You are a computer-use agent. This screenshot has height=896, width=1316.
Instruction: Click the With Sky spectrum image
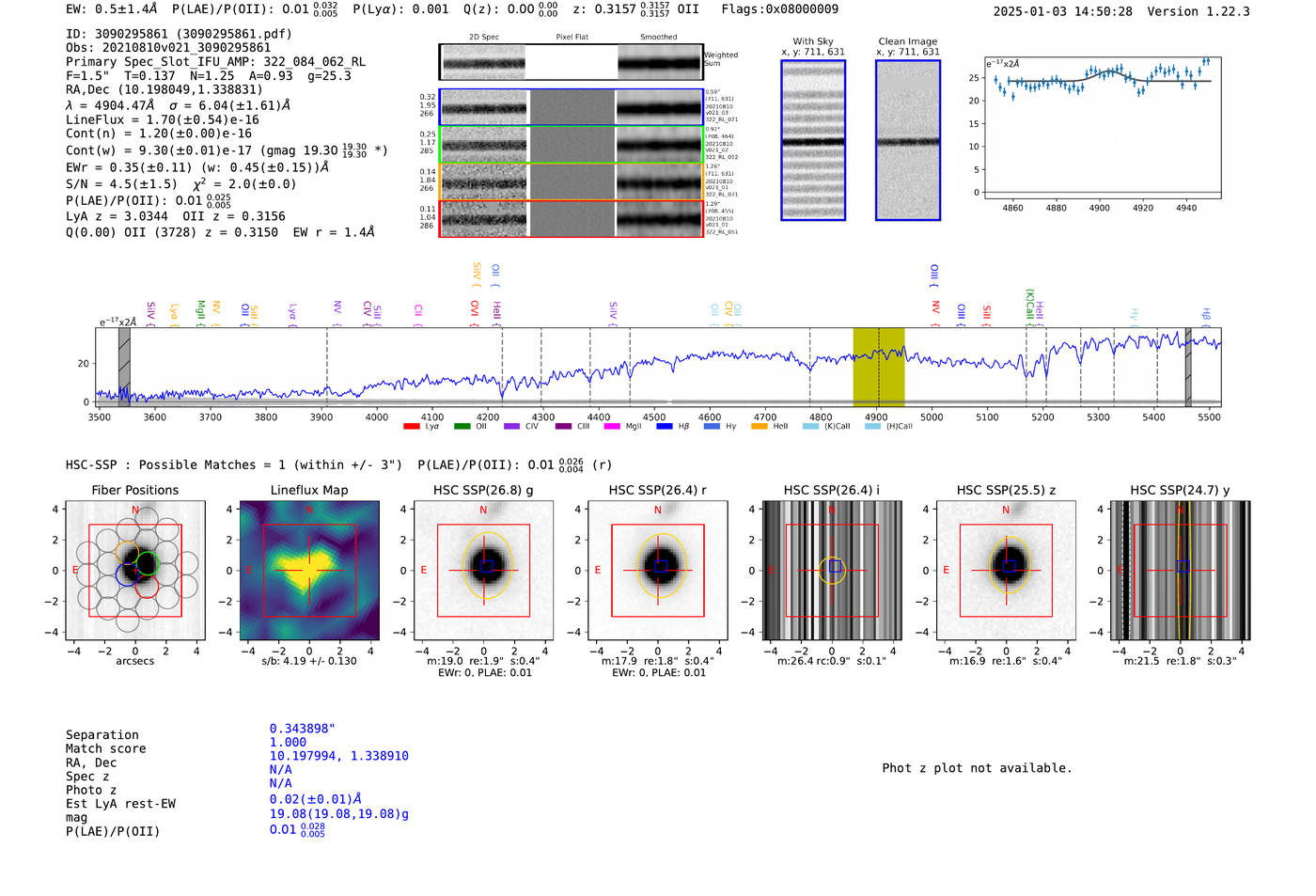(813, 140)
